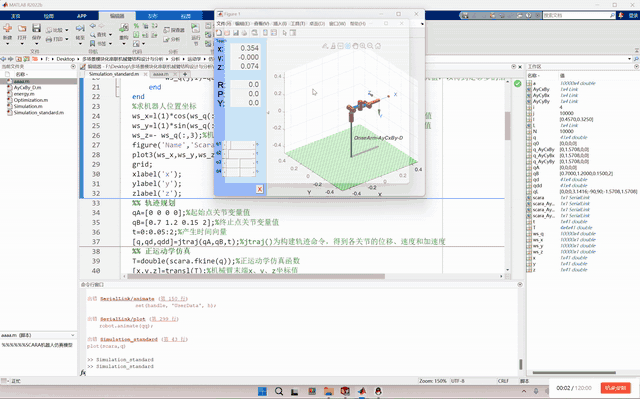Viewport: 640px width, 399px height.
Task: Click the Find (查找) magnifier icon
Action: [x=93, y=35]
